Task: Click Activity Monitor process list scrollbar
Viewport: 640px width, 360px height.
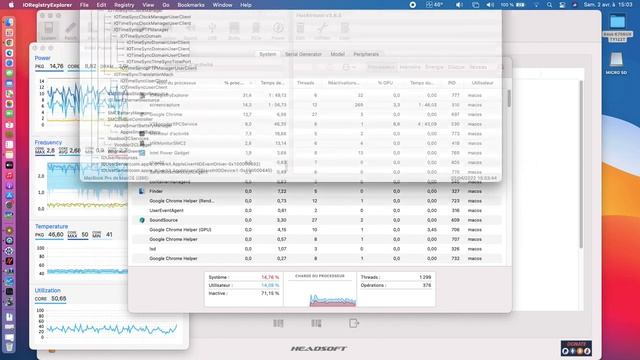Action: click(x=509, y=99)
